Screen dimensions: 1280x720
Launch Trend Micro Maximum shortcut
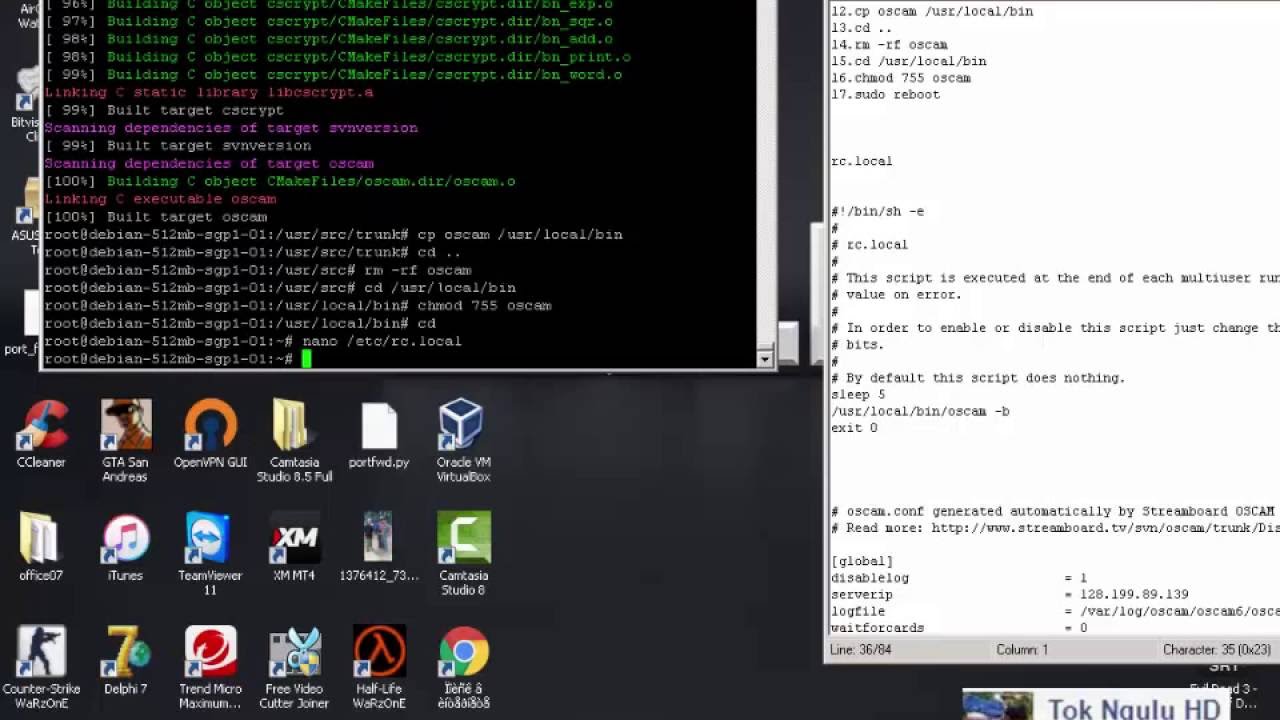[210, 666]
